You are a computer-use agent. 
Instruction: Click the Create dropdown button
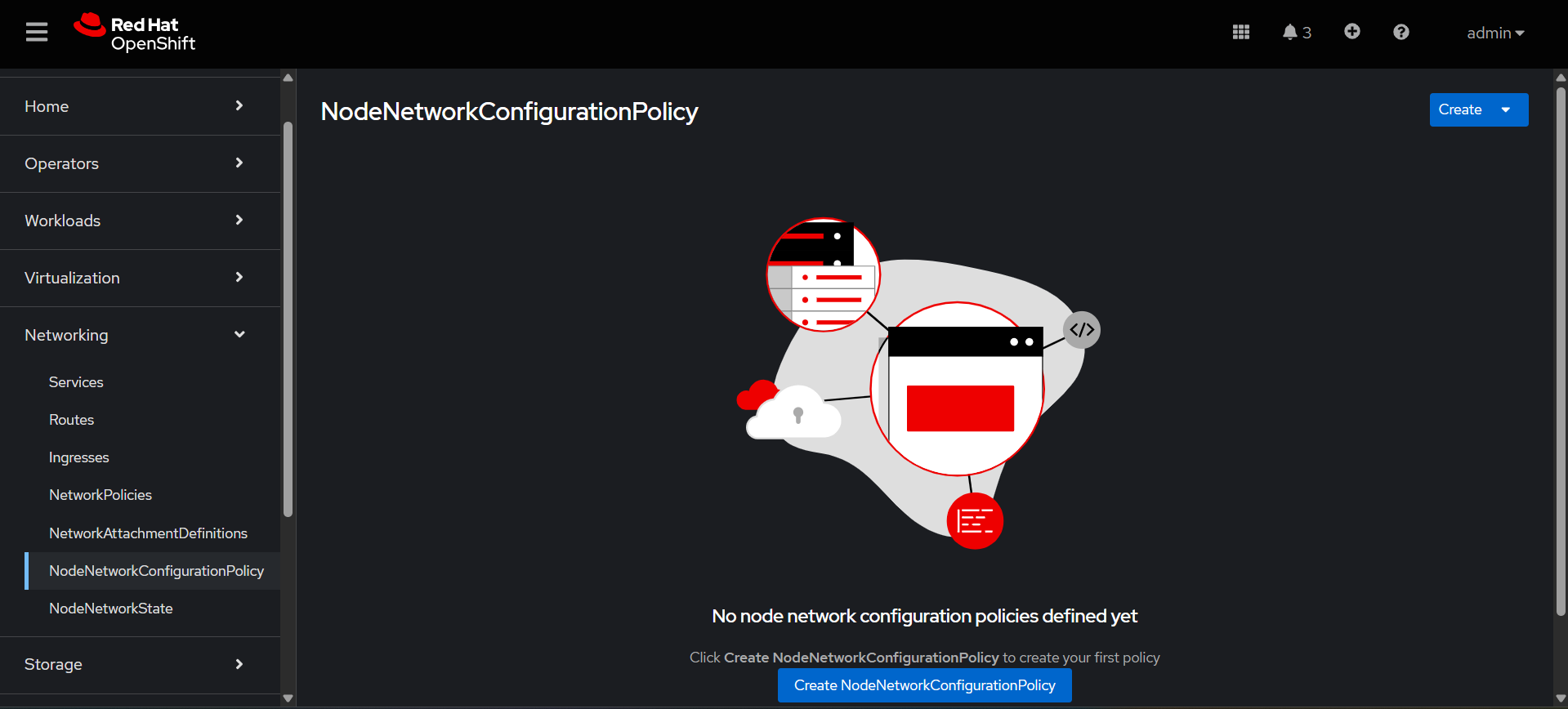tap(1477, 110)
